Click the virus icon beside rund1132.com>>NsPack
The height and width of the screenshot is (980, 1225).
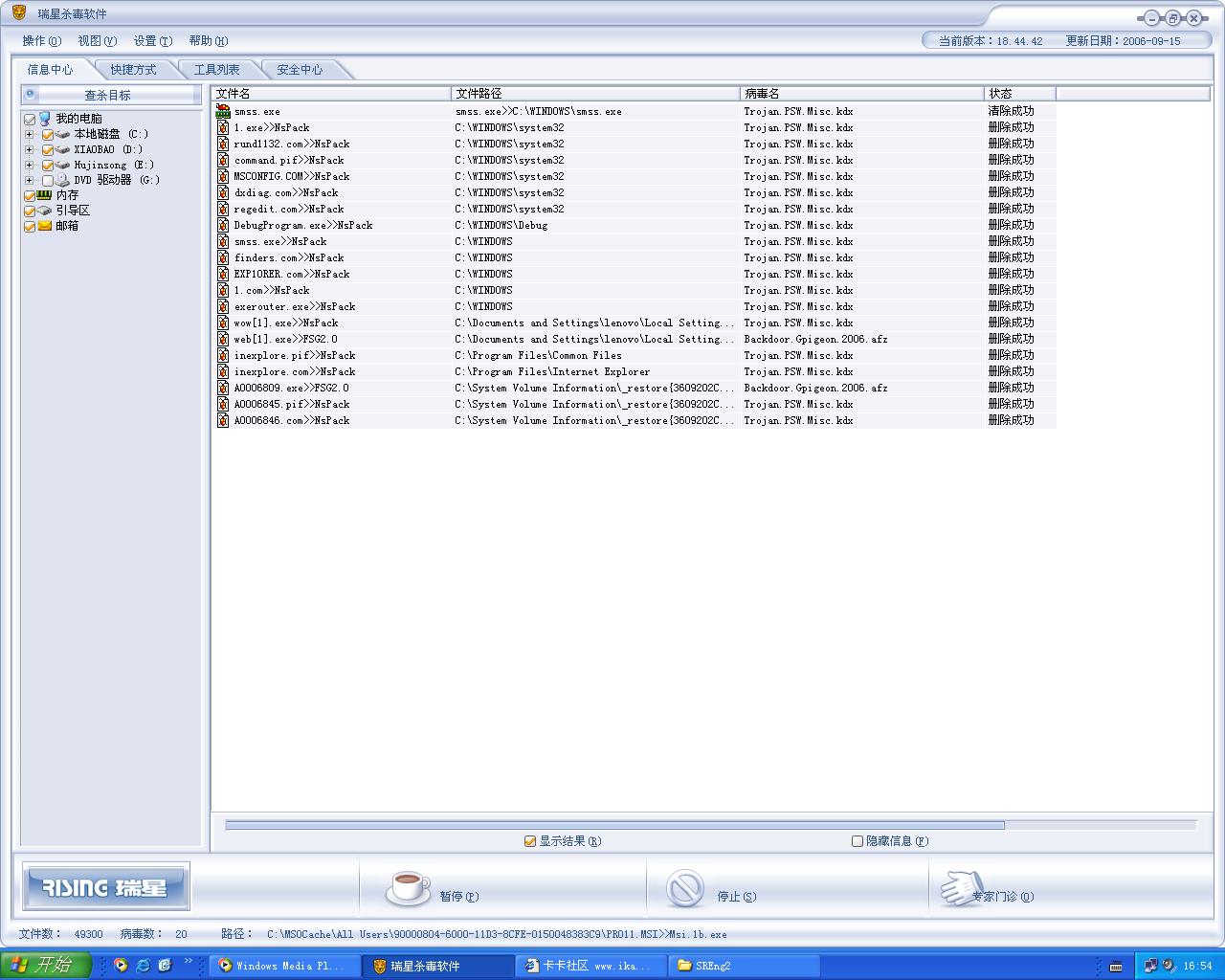point(223,144)
